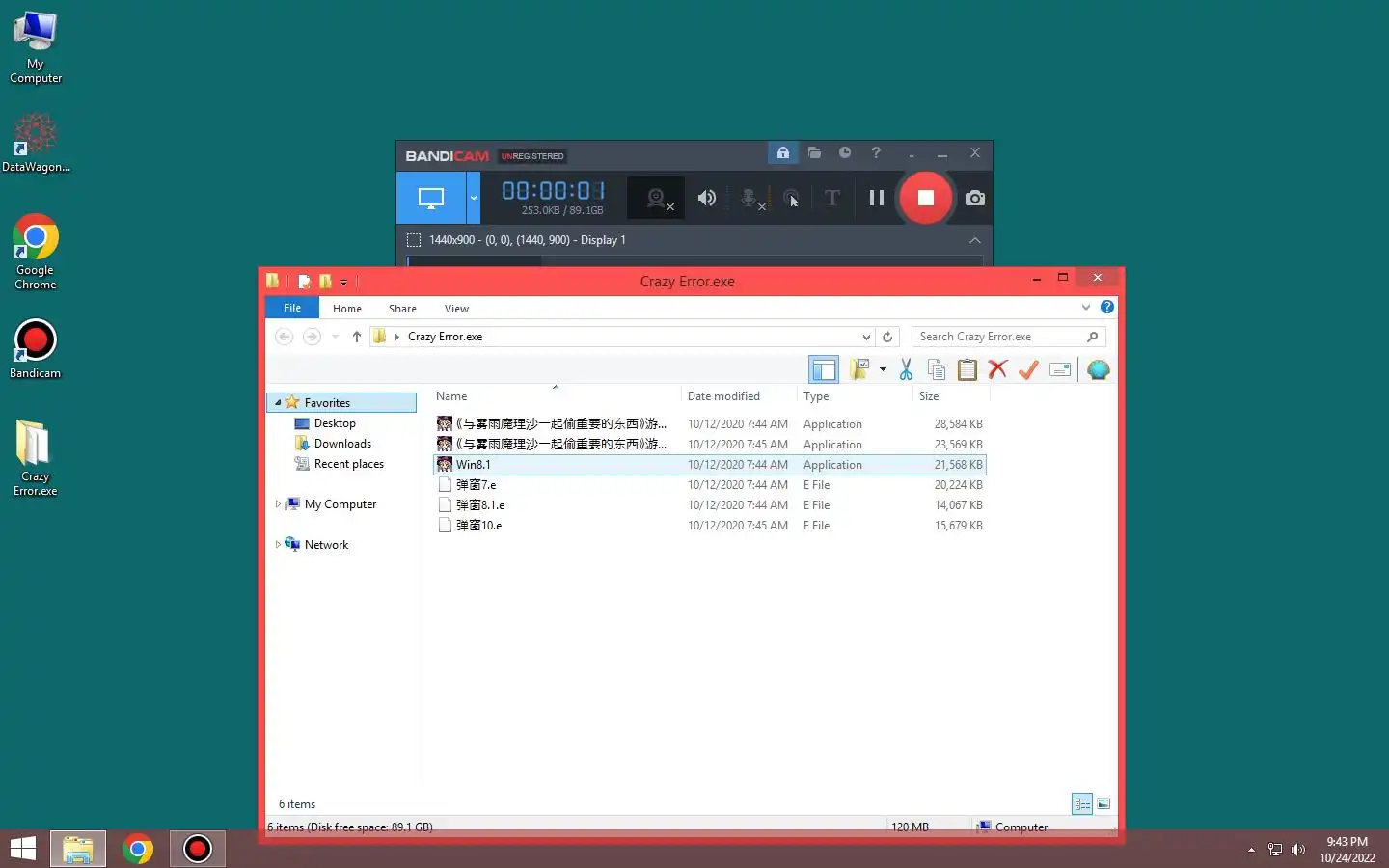The width and height of the screenshot is (1389, 868).
Task: Toggle text overlay in Bandicam
Action: click(x=831, y=198)
